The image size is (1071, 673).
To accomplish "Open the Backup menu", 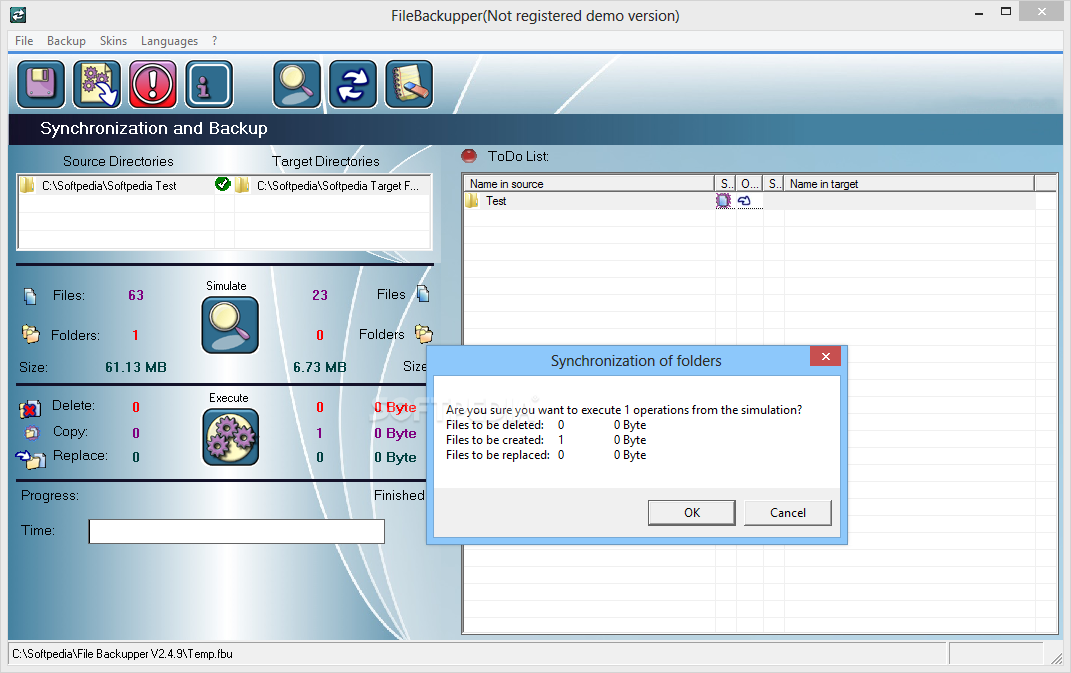I will [x=66, y=41].
